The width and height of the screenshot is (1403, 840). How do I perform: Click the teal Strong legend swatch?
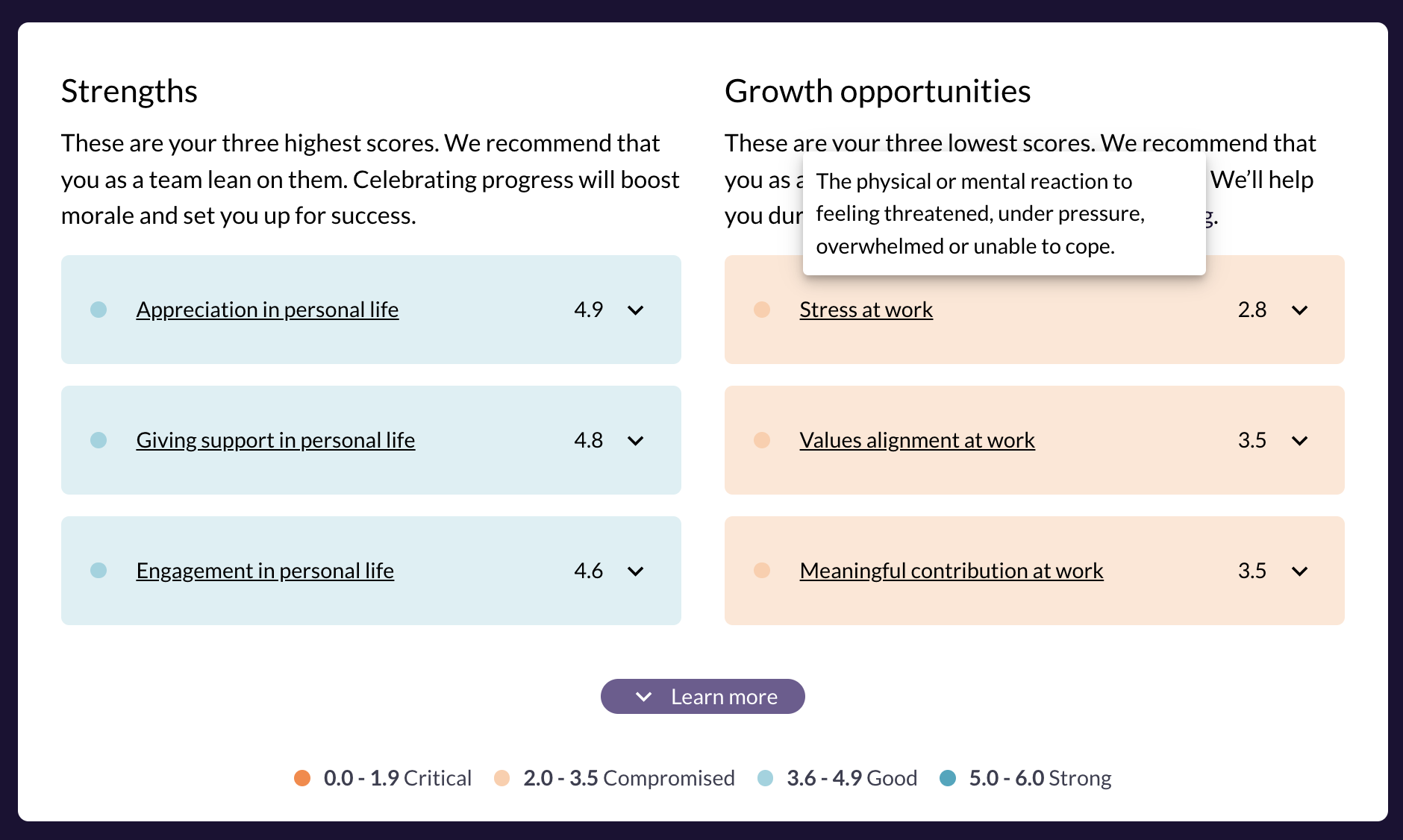coord(948,778)
